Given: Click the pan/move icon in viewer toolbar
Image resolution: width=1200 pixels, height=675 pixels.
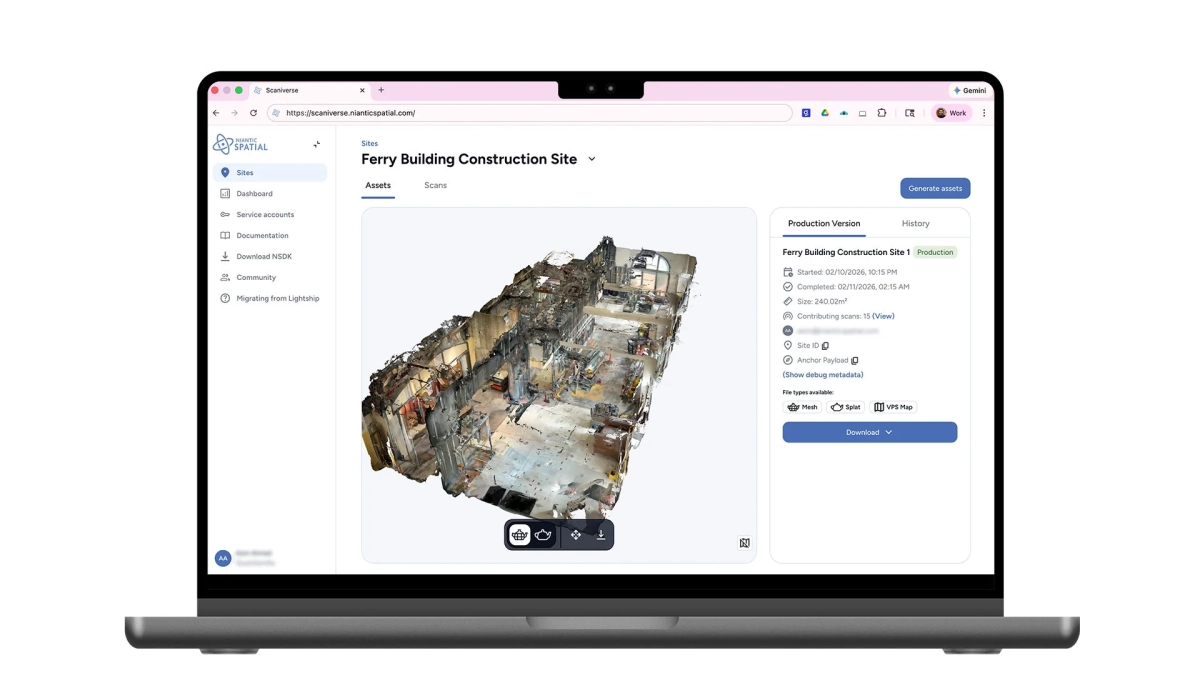Looking at the screenshot, I should tap(576, 534).
